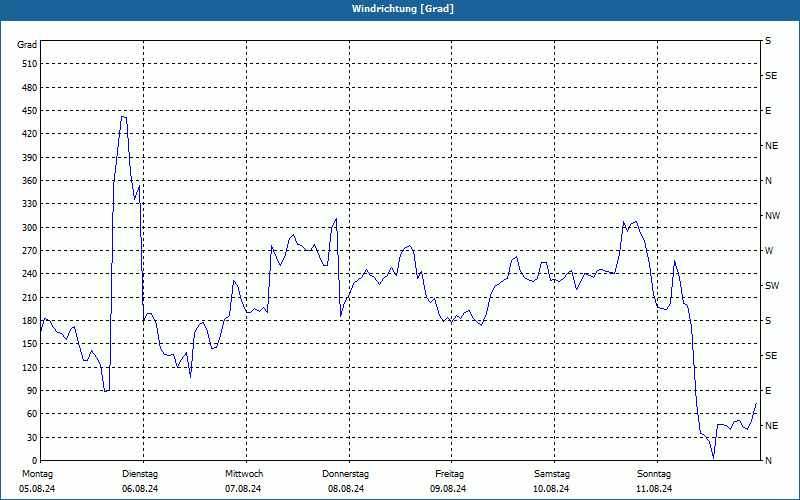Click the NW compass label on right axis

[772, 216]
